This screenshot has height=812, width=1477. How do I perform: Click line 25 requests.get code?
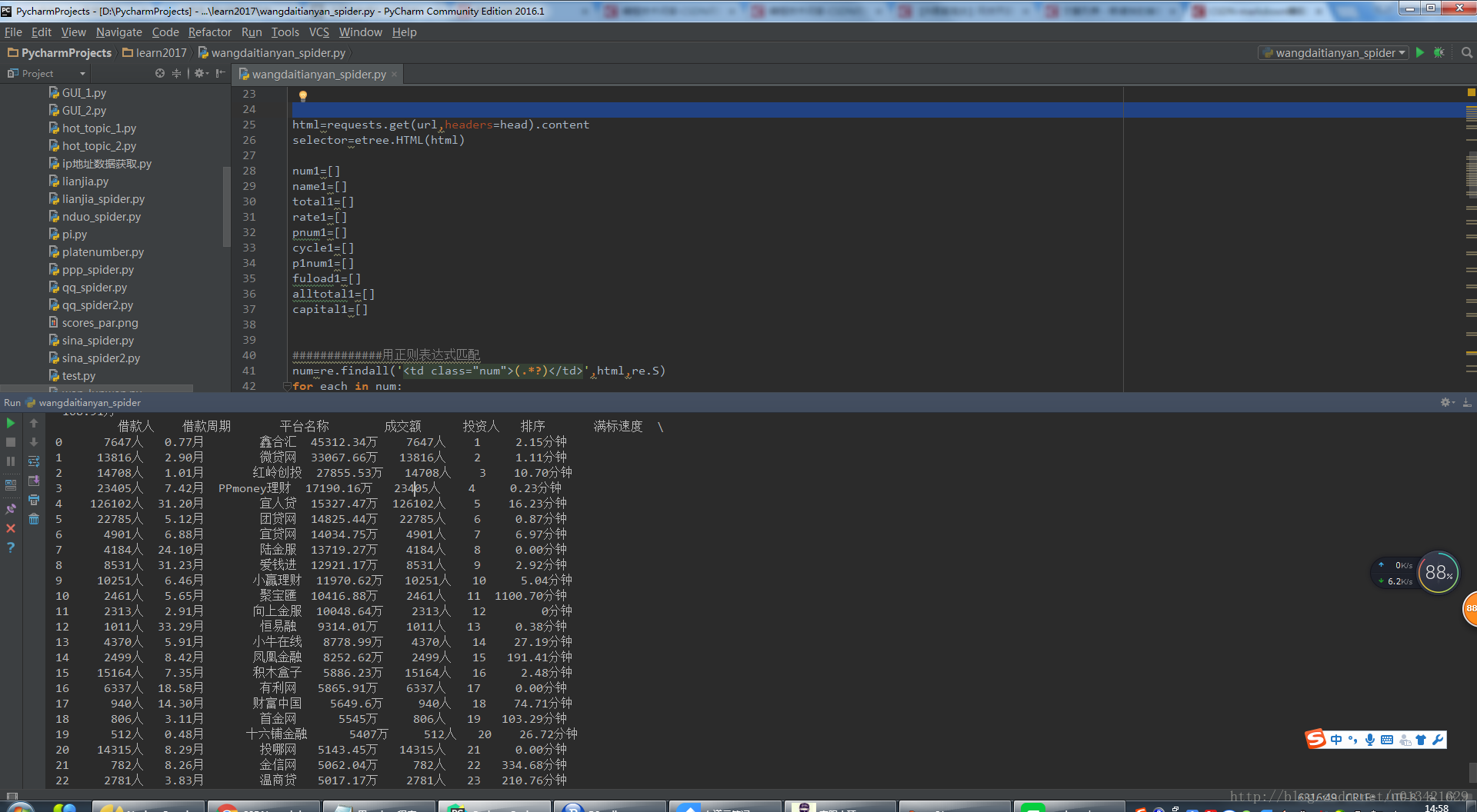[441, 125]
